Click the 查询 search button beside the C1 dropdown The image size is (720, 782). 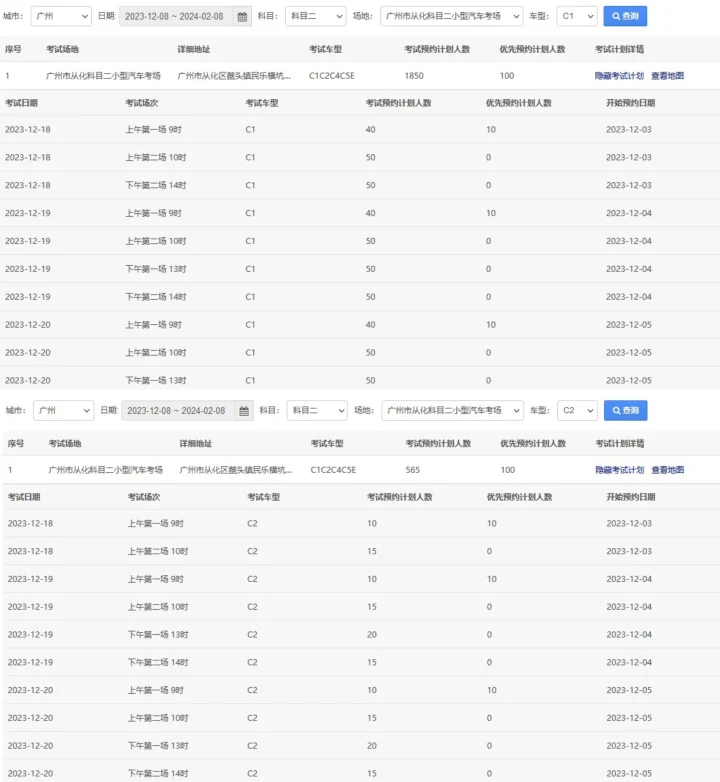625,17
